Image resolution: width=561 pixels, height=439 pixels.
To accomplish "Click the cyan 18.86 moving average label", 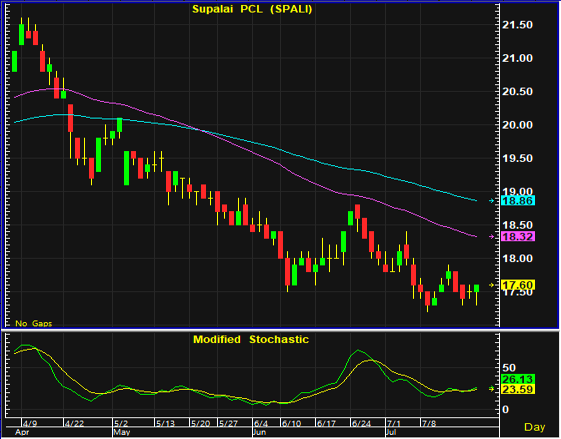I will [518, 201].
